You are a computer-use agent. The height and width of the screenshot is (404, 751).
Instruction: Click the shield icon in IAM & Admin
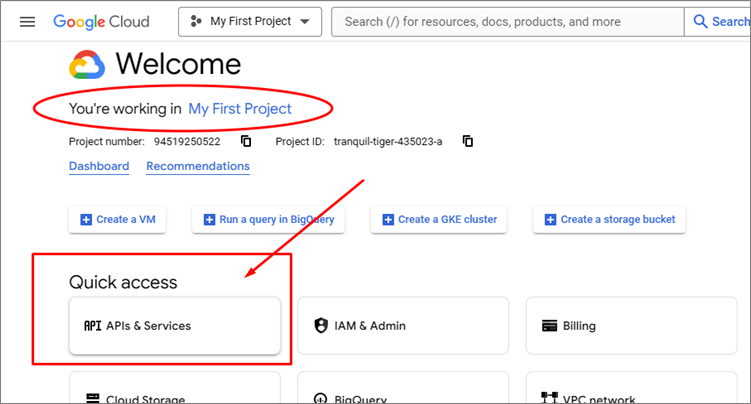(x=321, y=325)
